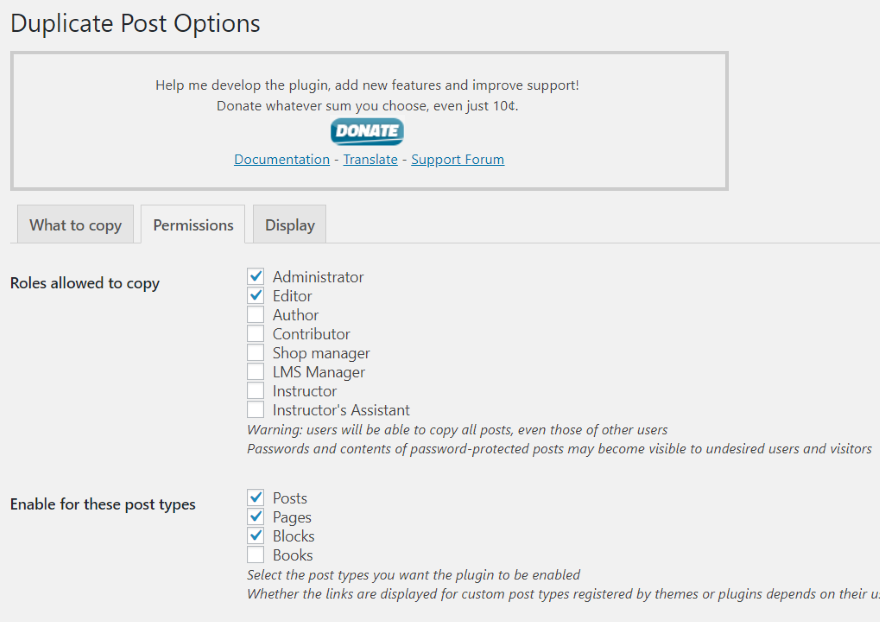Screen dimensions: 880x622
Task: Enable the Instructor role checkbox
Action: pyautogui.click(x=256, y=391)
